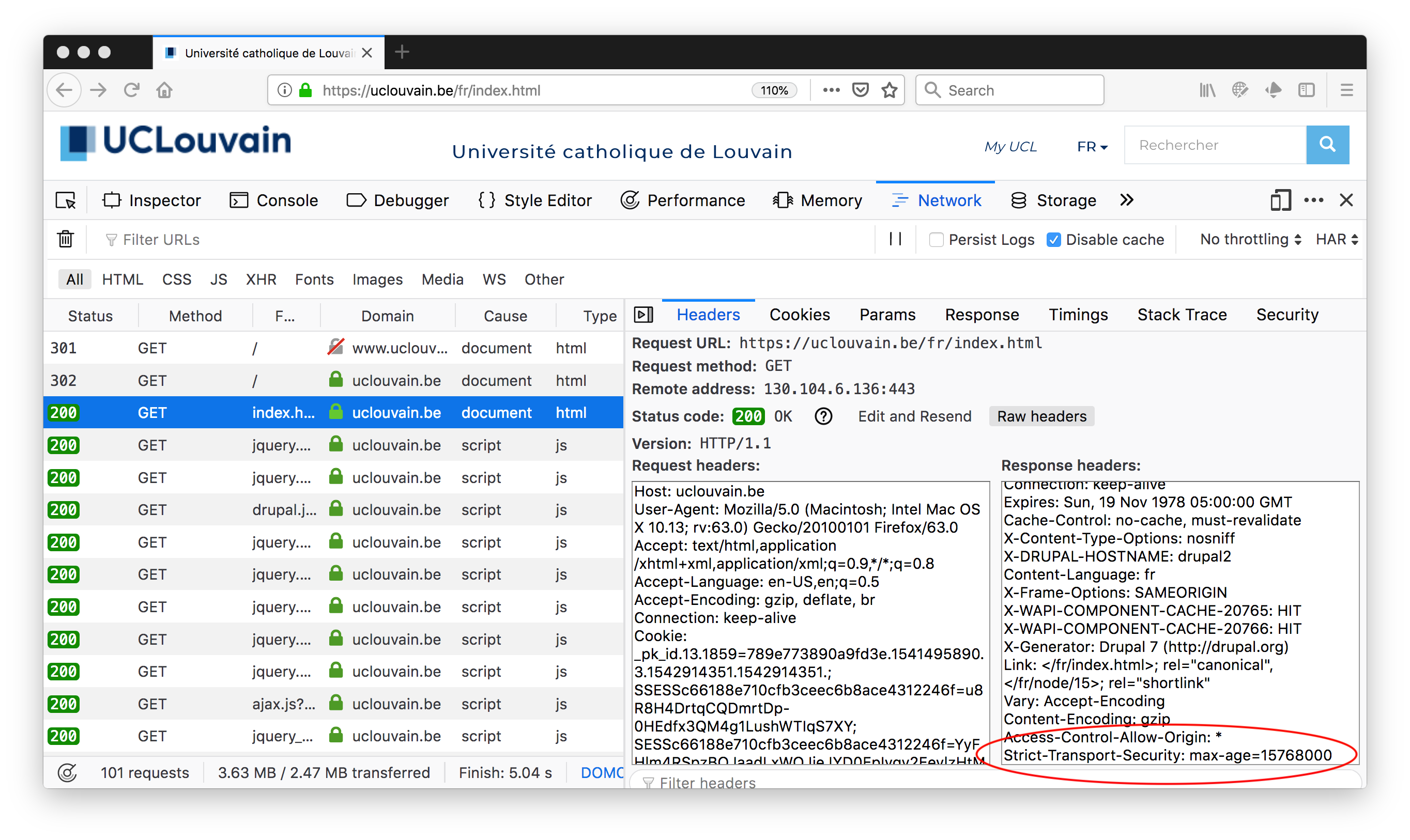Hide the request details pane

pyautogui.click(x=643, y=315)
